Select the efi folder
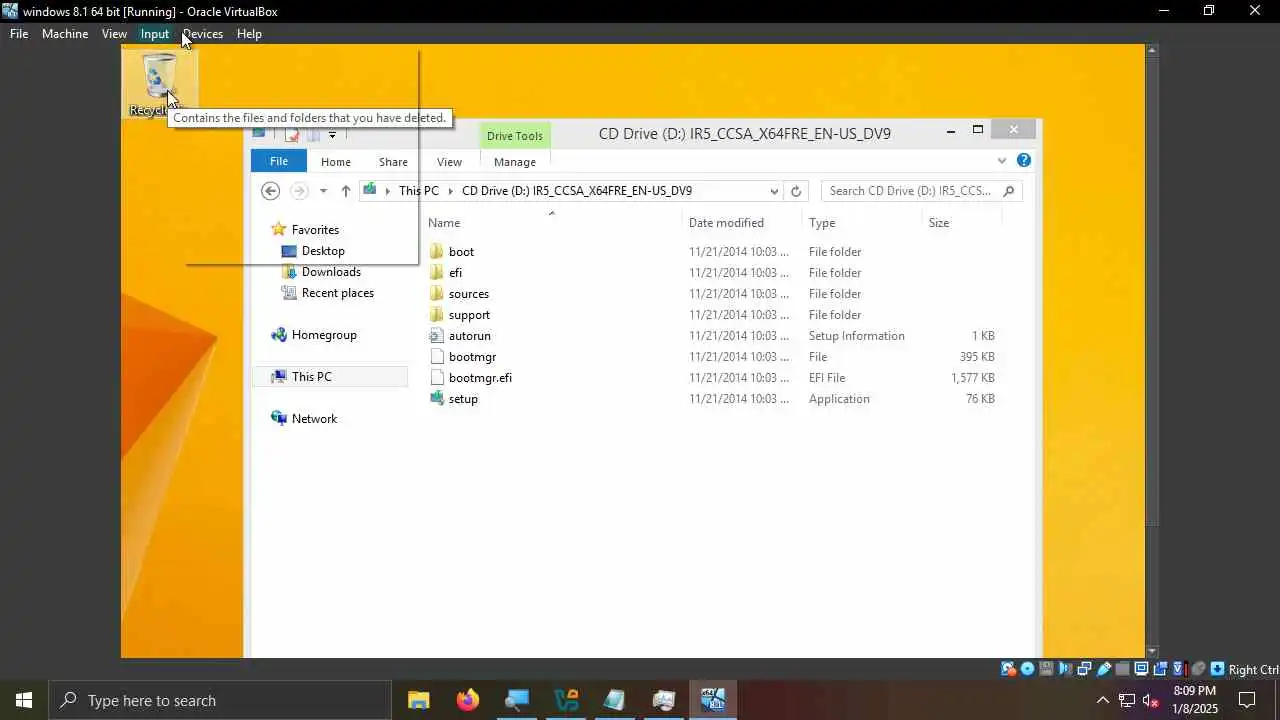Viewport: 1280px width, 720px height. coord(455,273)
